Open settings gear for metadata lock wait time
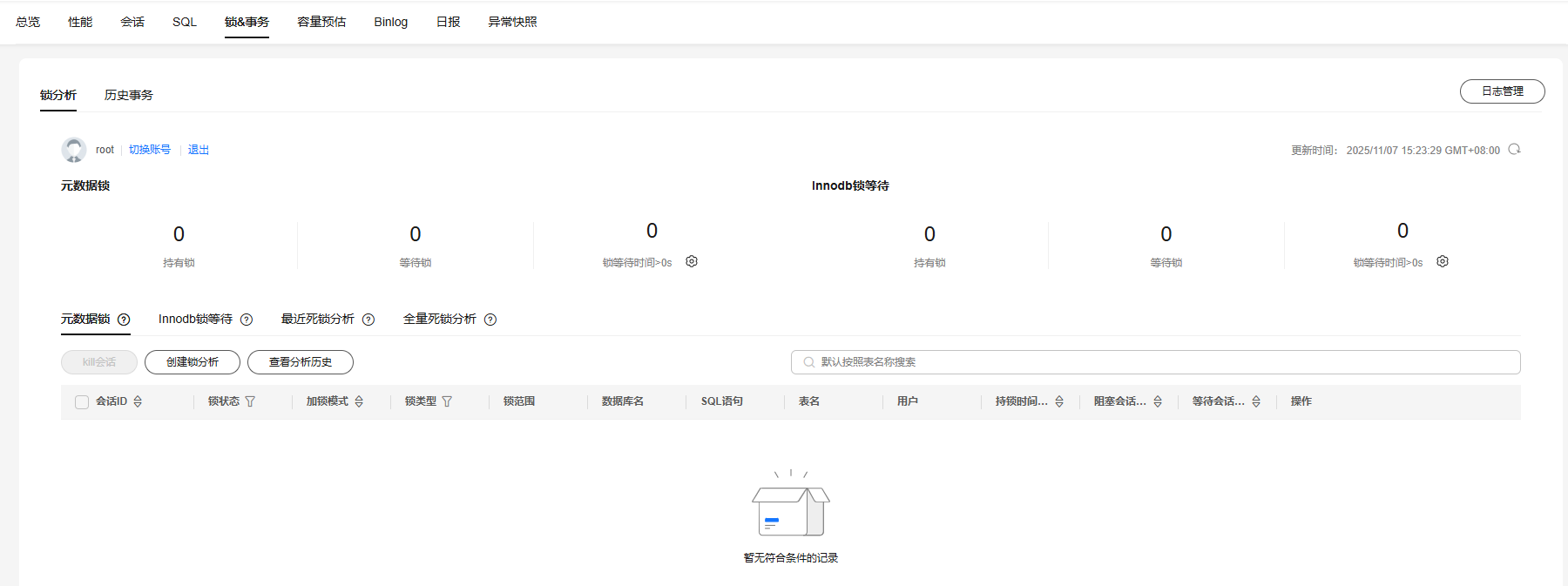1568x586 pixels. [x=692, y=261]
